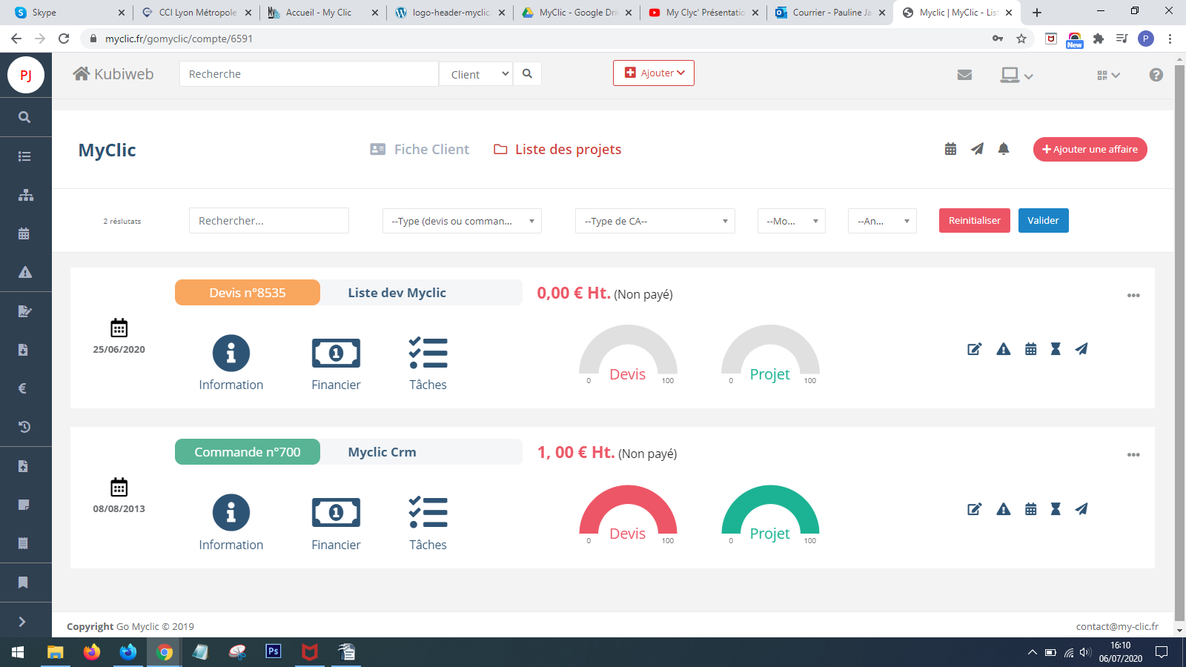Viewport: 1186px width, 667px height.
Task: Open the mail envelope icon
Action: coord(964,75)
